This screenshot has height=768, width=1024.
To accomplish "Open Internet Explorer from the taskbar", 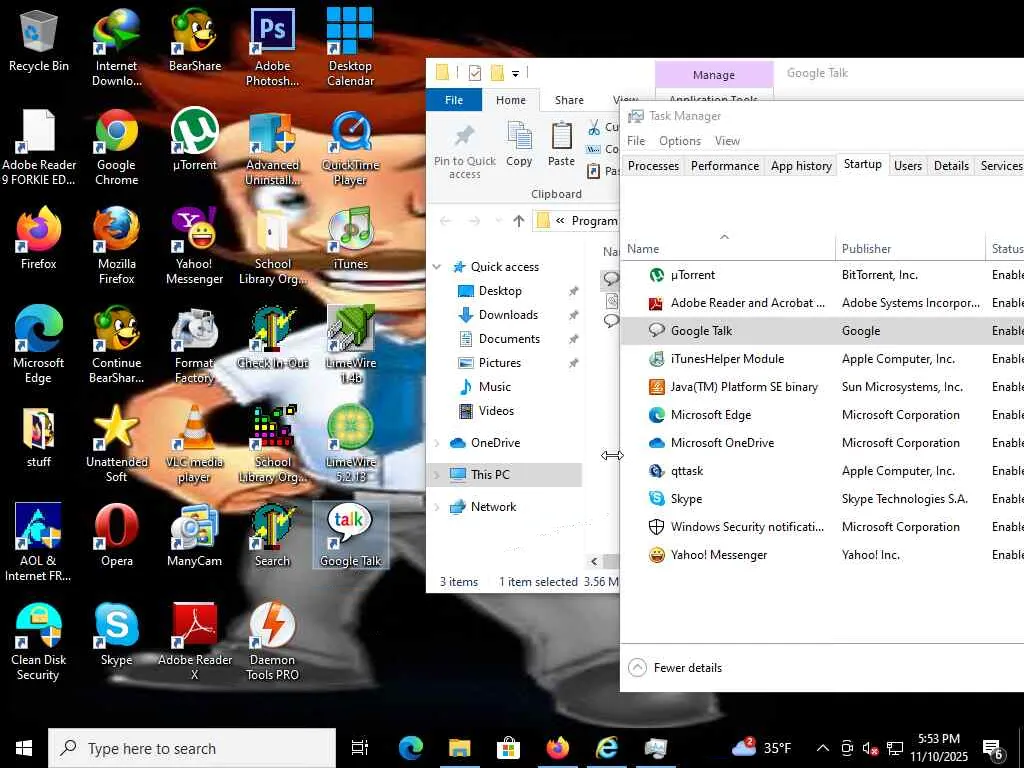I will [607, 748].
